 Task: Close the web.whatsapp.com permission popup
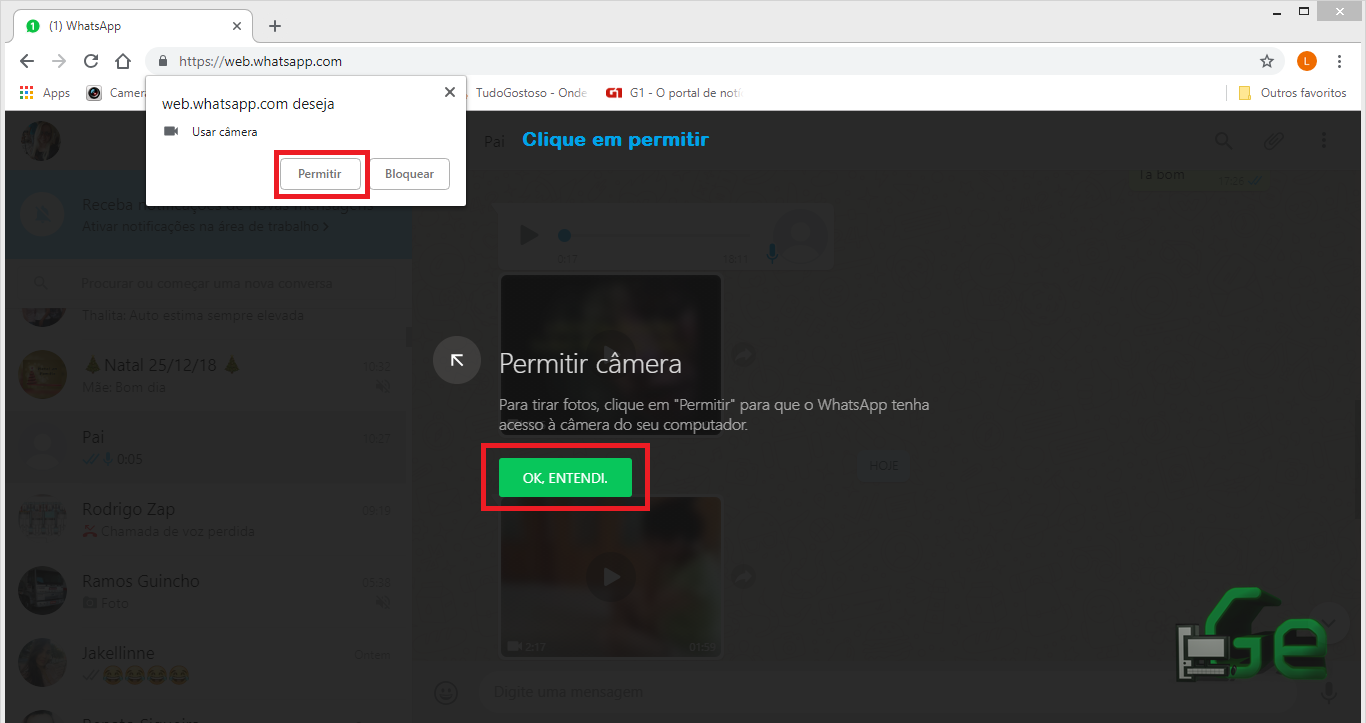point(449,92)
